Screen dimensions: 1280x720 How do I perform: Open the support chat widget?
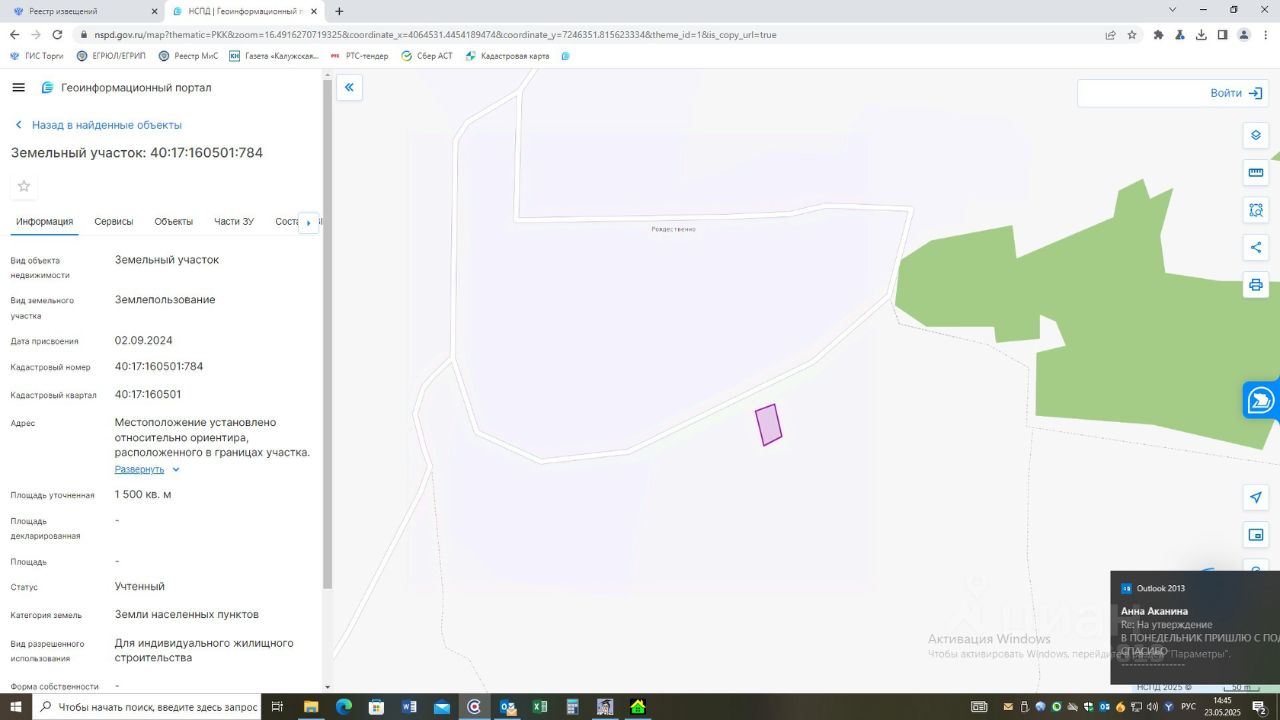[1261, 400]
